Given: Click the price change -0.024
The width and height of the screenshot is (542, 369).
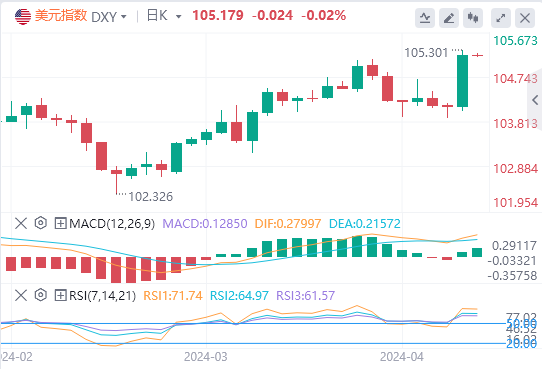Looking at the screenshot, I should 272,16.
